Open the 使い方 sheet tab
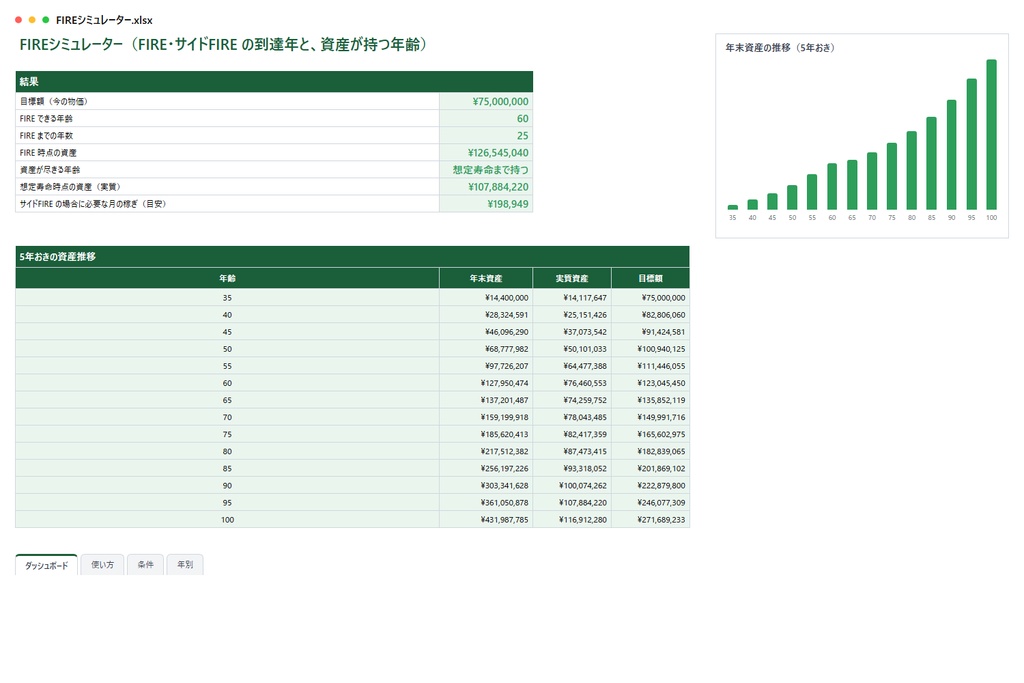The height and width of the screenshot is (683, 1024). tap(103, 565)
